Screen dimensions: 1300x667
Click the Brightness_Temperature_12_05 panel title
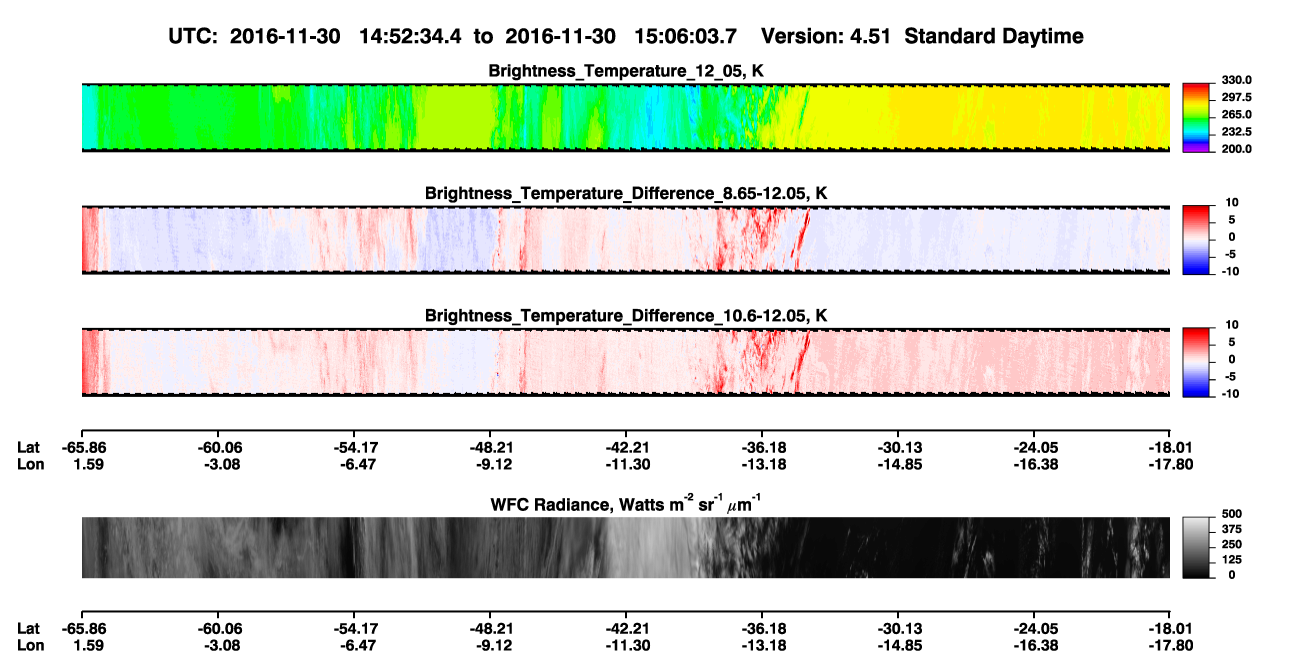(x=626, y=71)
